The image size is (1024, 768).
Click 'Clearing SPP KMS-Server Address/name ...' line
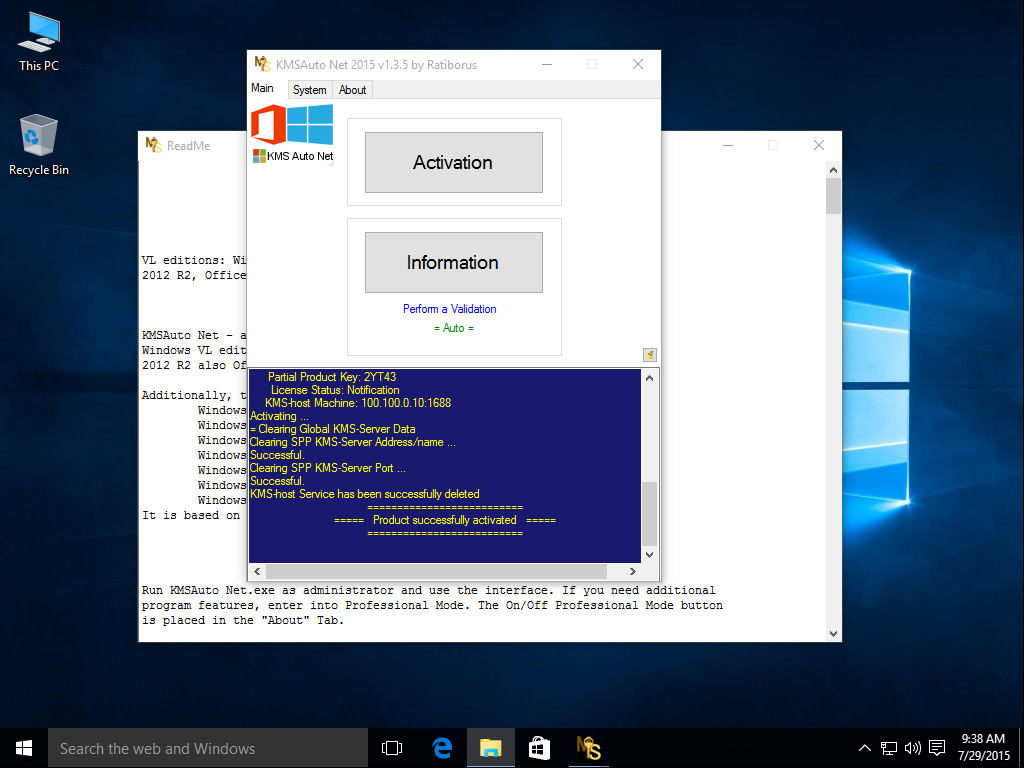coord(353,442)
